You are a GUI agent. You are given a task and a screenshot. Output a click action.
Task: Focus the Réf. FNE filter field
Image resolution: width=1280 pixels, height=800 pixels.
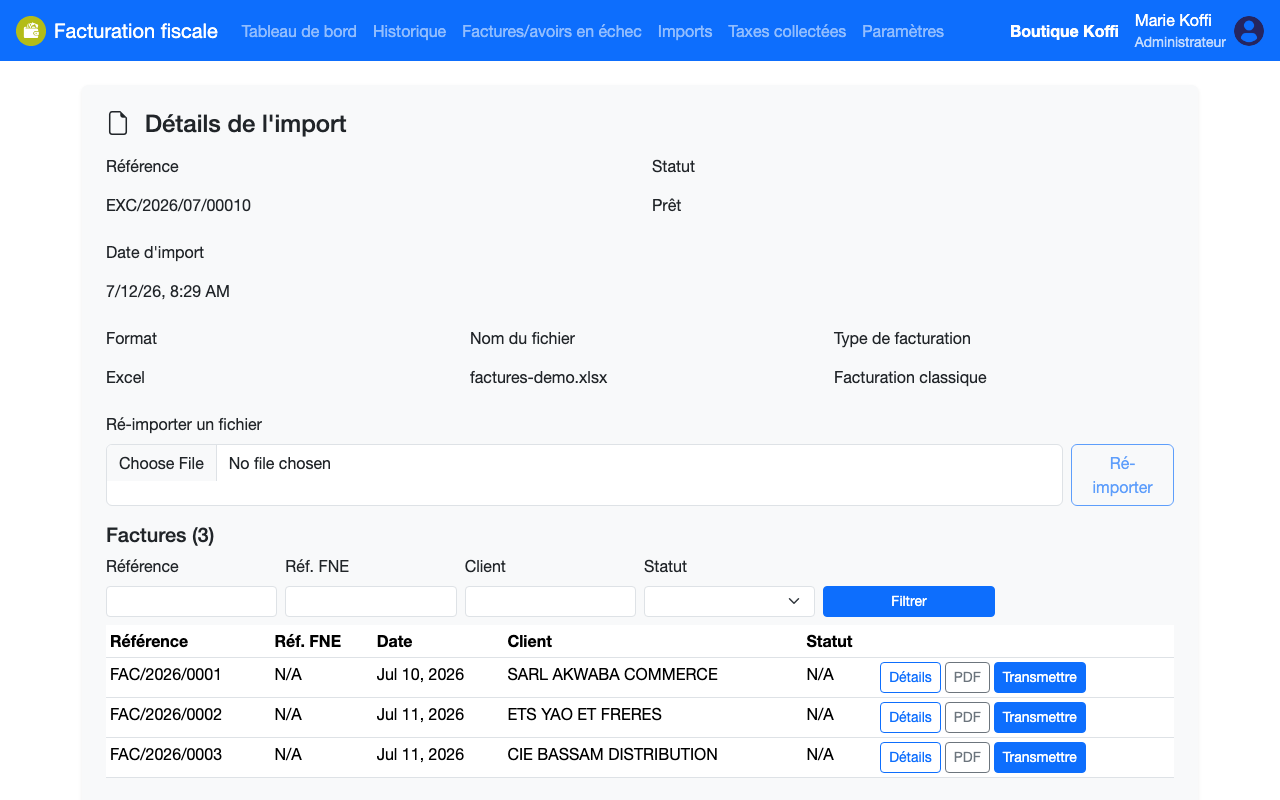[x=371, y=601]
